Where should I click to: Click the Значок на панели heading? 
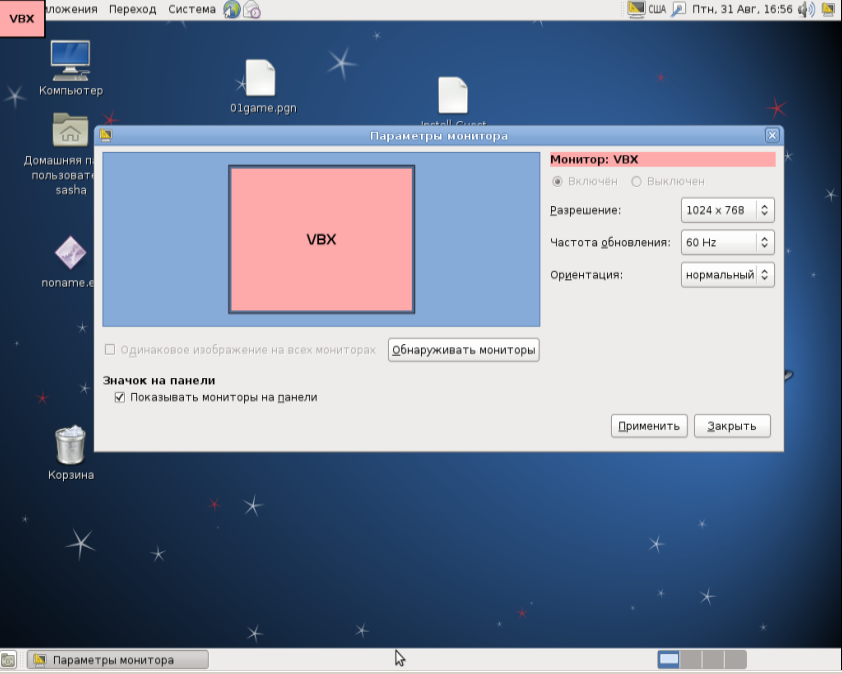click(159, 380)
